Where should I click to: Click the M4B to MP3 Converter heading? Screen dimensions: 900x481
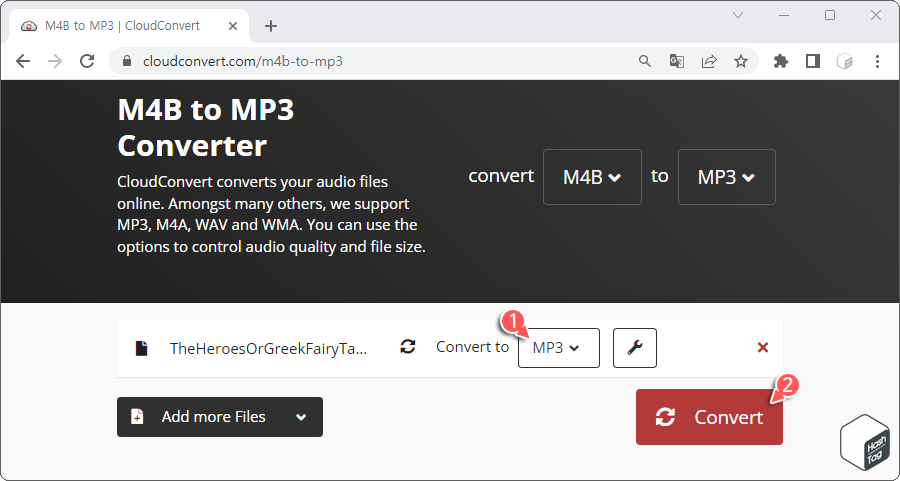205,127
